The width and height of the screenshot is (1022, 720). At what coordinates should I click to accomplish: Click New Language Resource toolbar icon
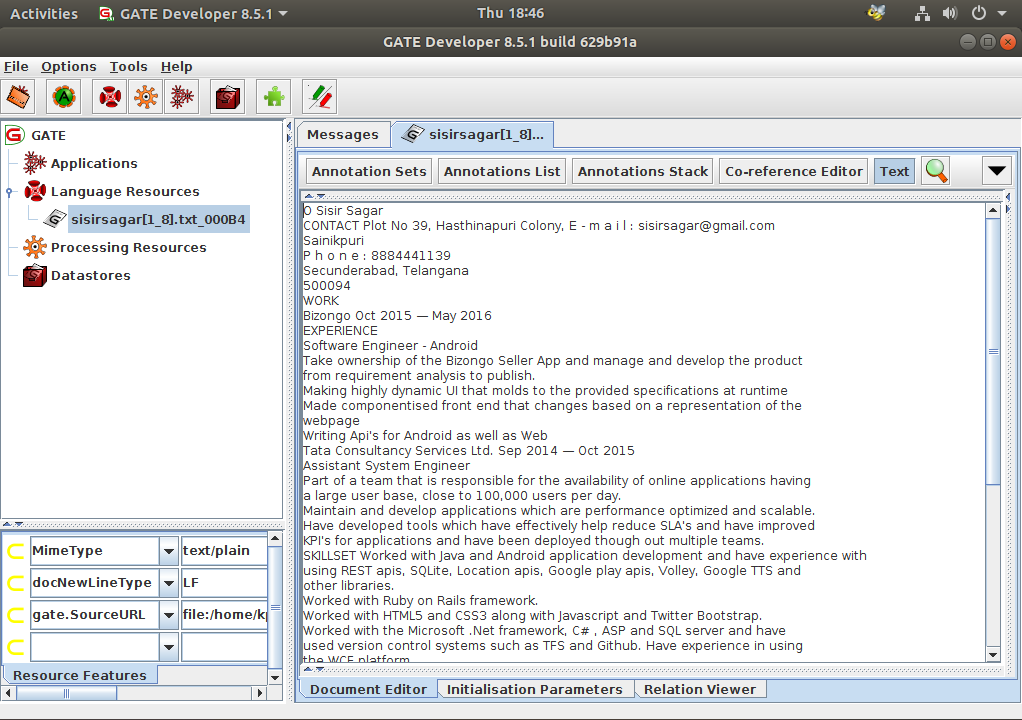108,97
